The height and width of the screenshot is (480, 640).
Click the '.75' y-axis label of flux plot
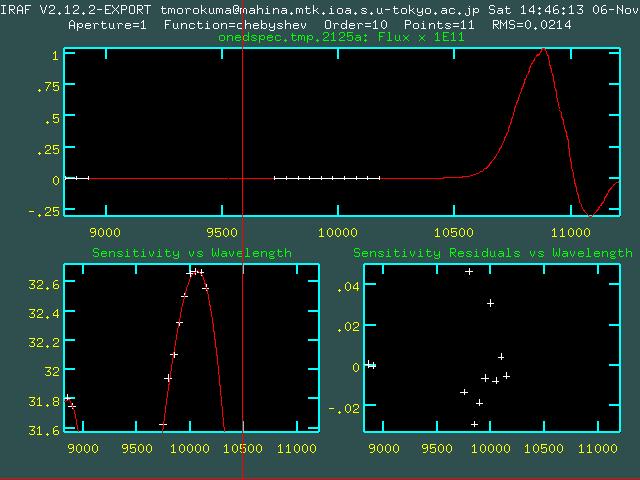pyautogui.click(x=48, y=87)
